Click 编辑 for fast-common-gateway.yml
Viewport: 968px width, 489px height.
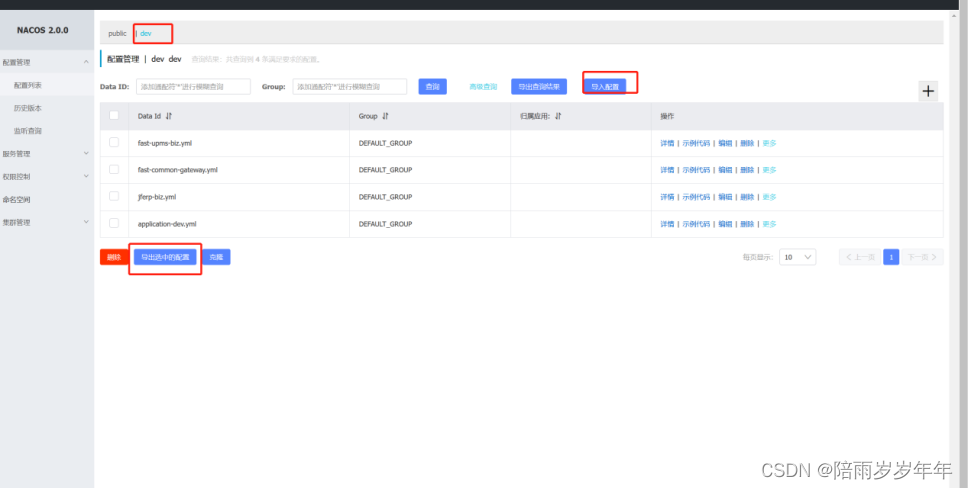(x=725, y=170)
